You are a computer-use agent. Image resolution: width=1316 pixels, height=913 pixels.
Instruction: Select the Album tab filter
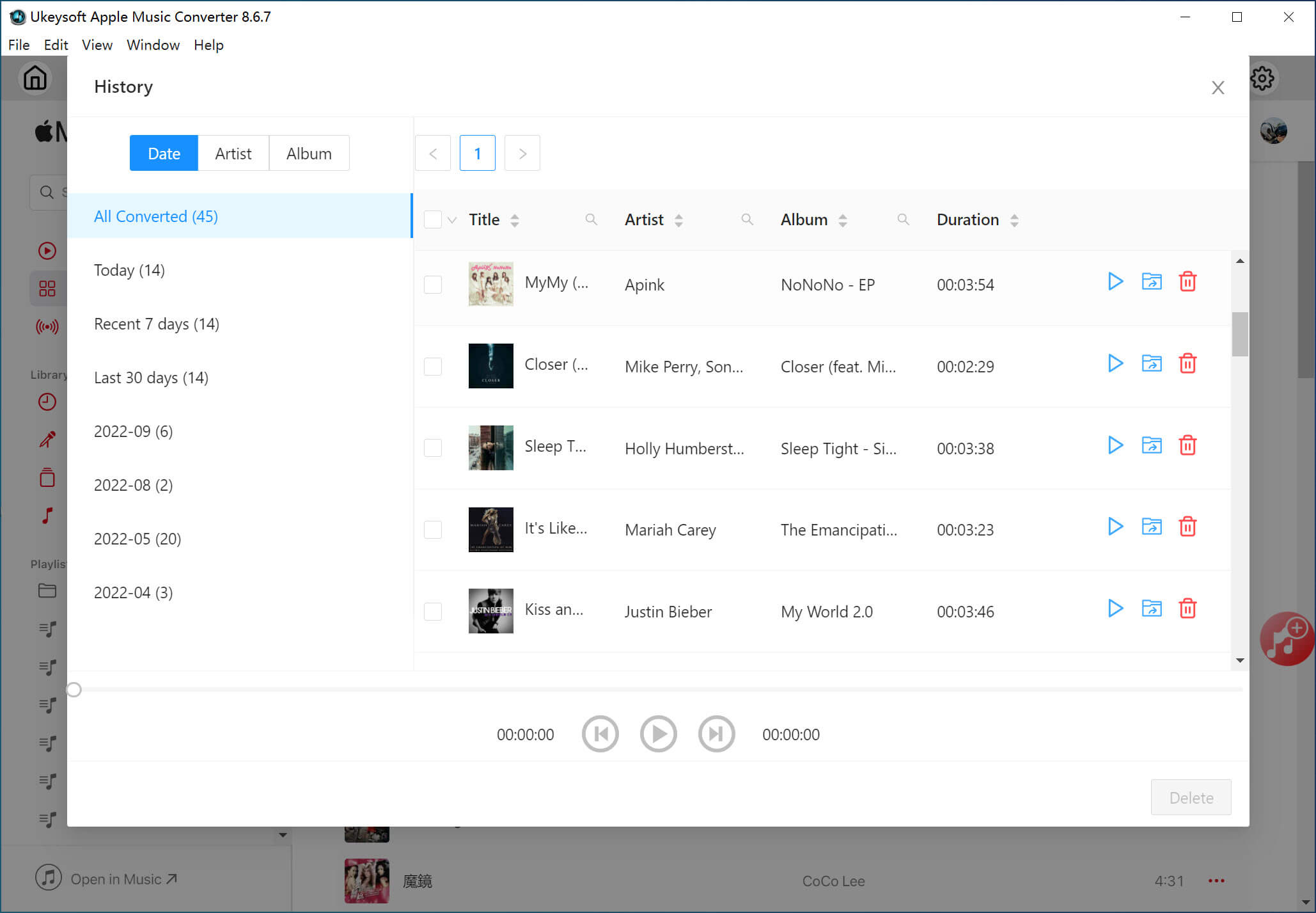click(309, 152)
